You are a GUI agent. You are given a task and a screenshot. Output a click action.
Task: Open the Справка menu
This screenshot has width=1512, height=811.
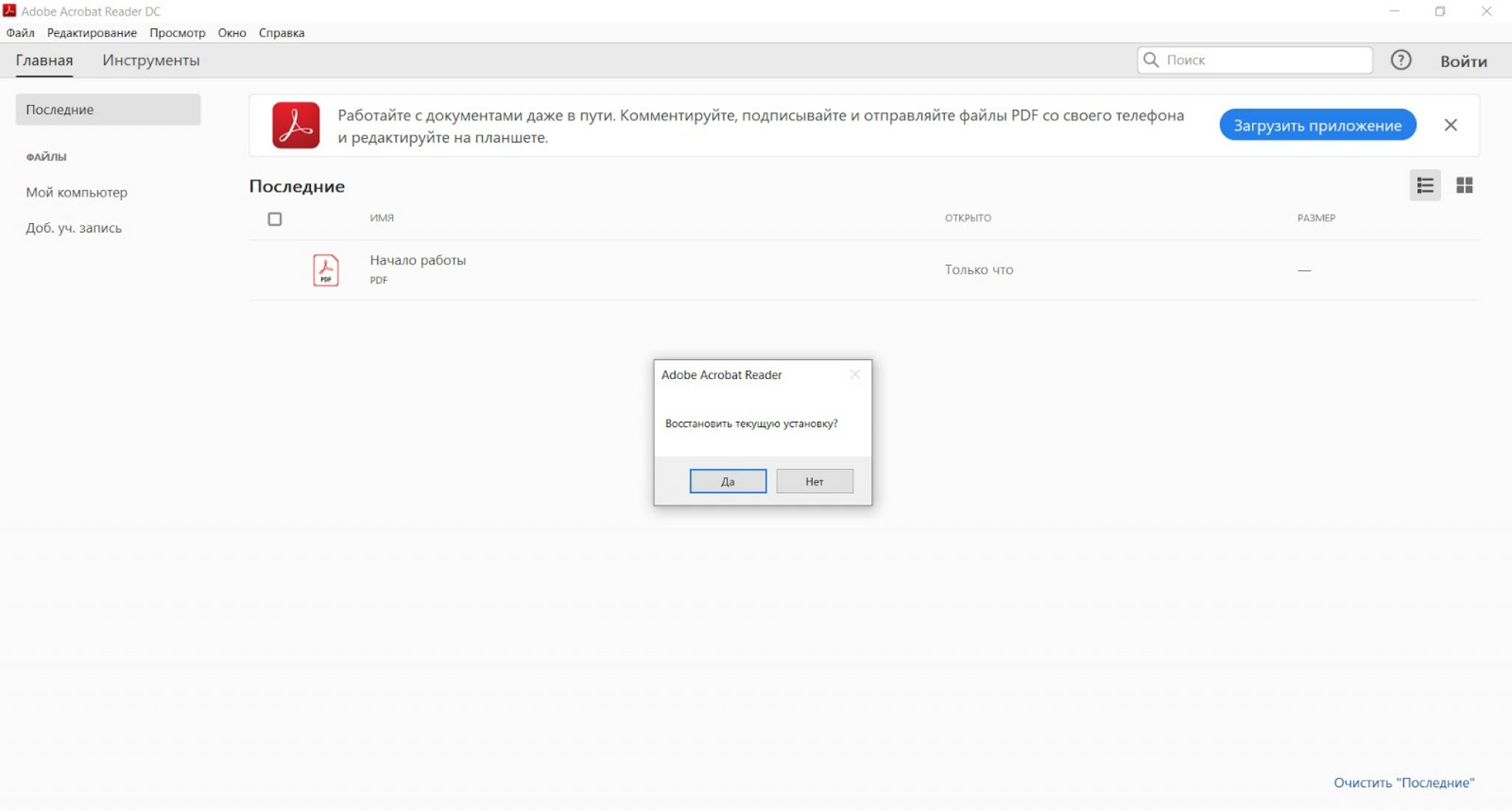tap(281, 32)
